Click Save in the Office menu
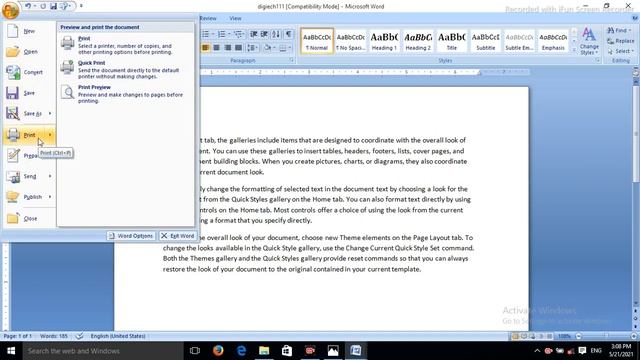 [29, 93]
